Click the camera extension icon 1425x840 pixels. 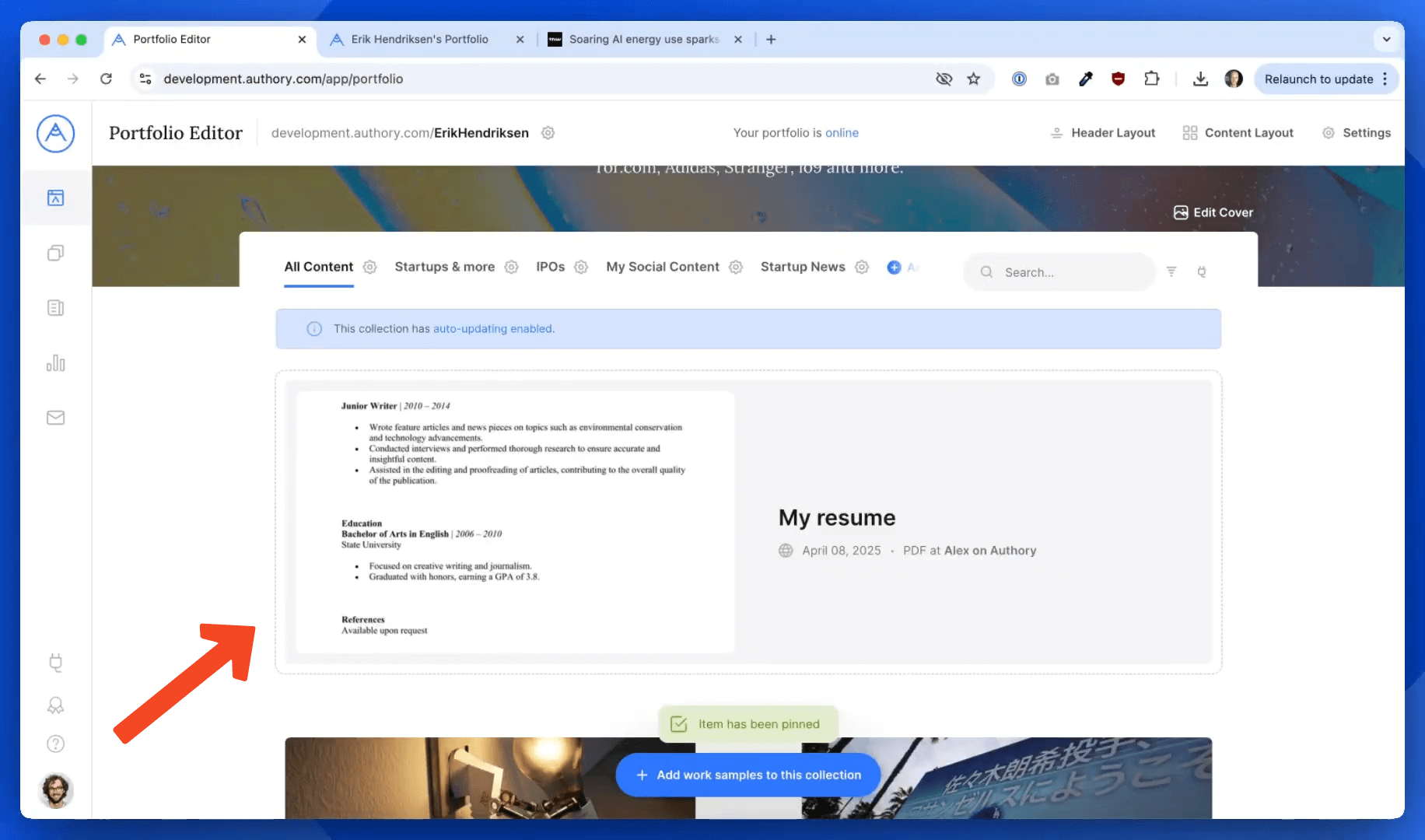pyautogui.click(x=1052, y=79)
